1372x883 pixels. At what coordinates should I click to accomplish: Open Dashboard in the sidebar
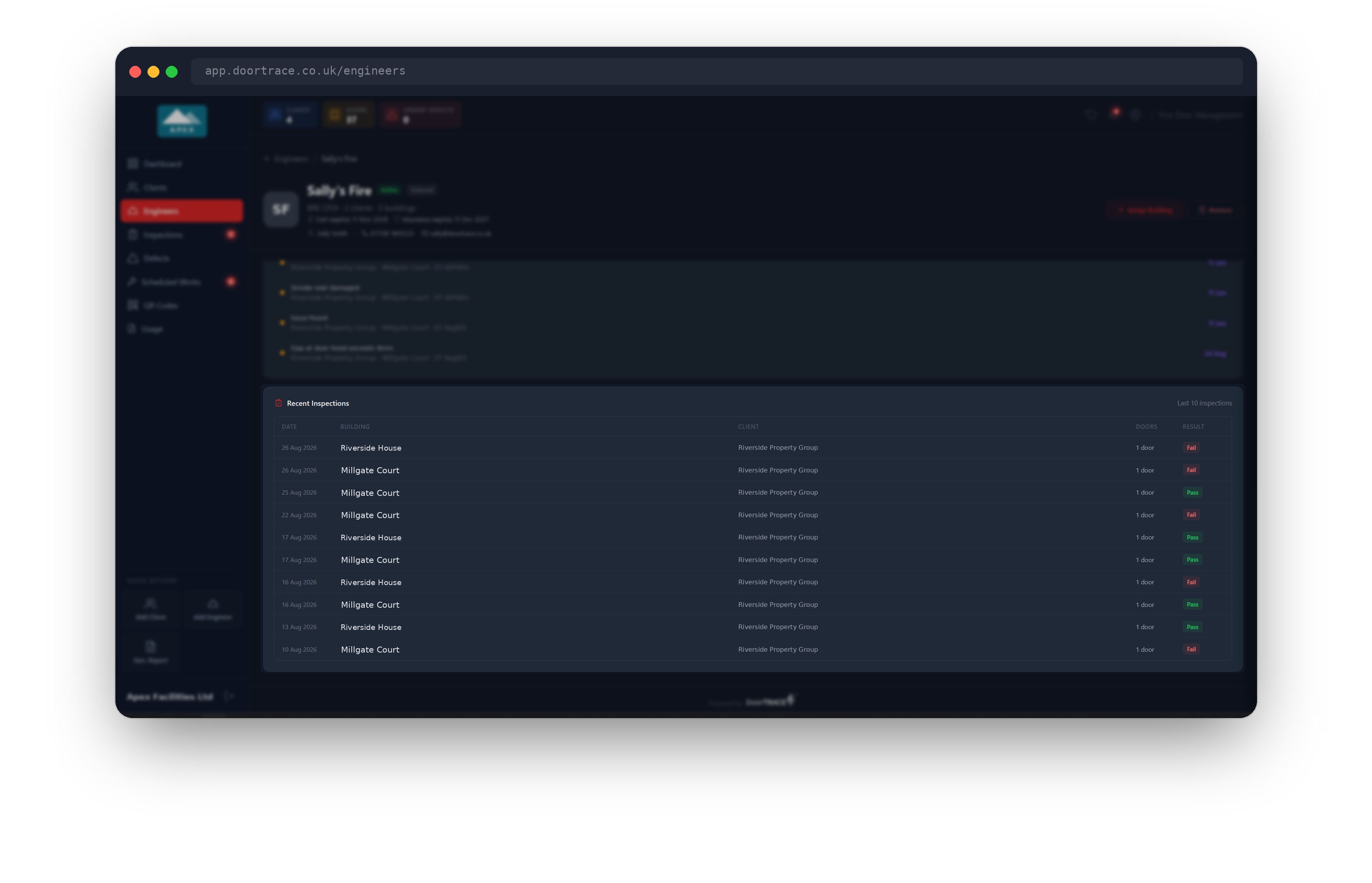tap(182, 164)
